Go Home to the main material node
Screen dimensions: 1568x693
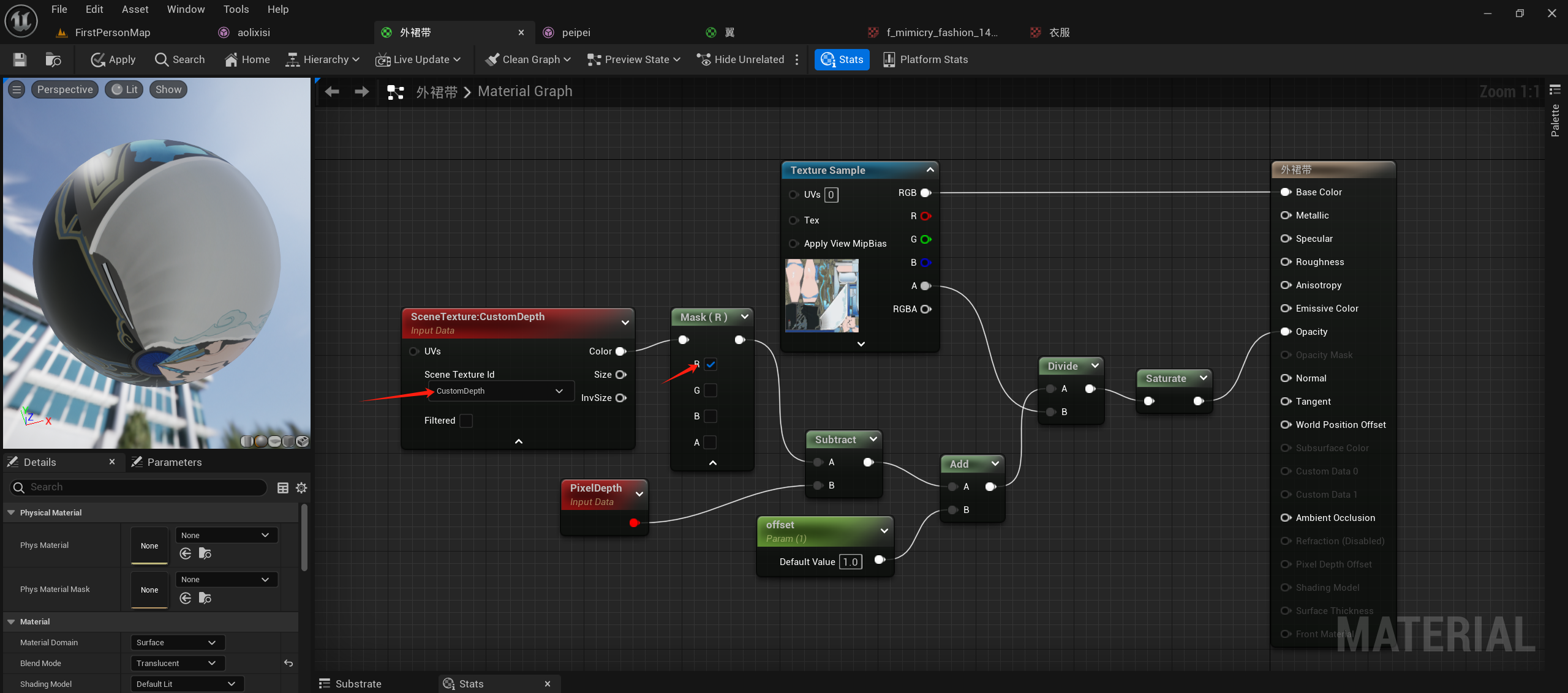point(247,59)
